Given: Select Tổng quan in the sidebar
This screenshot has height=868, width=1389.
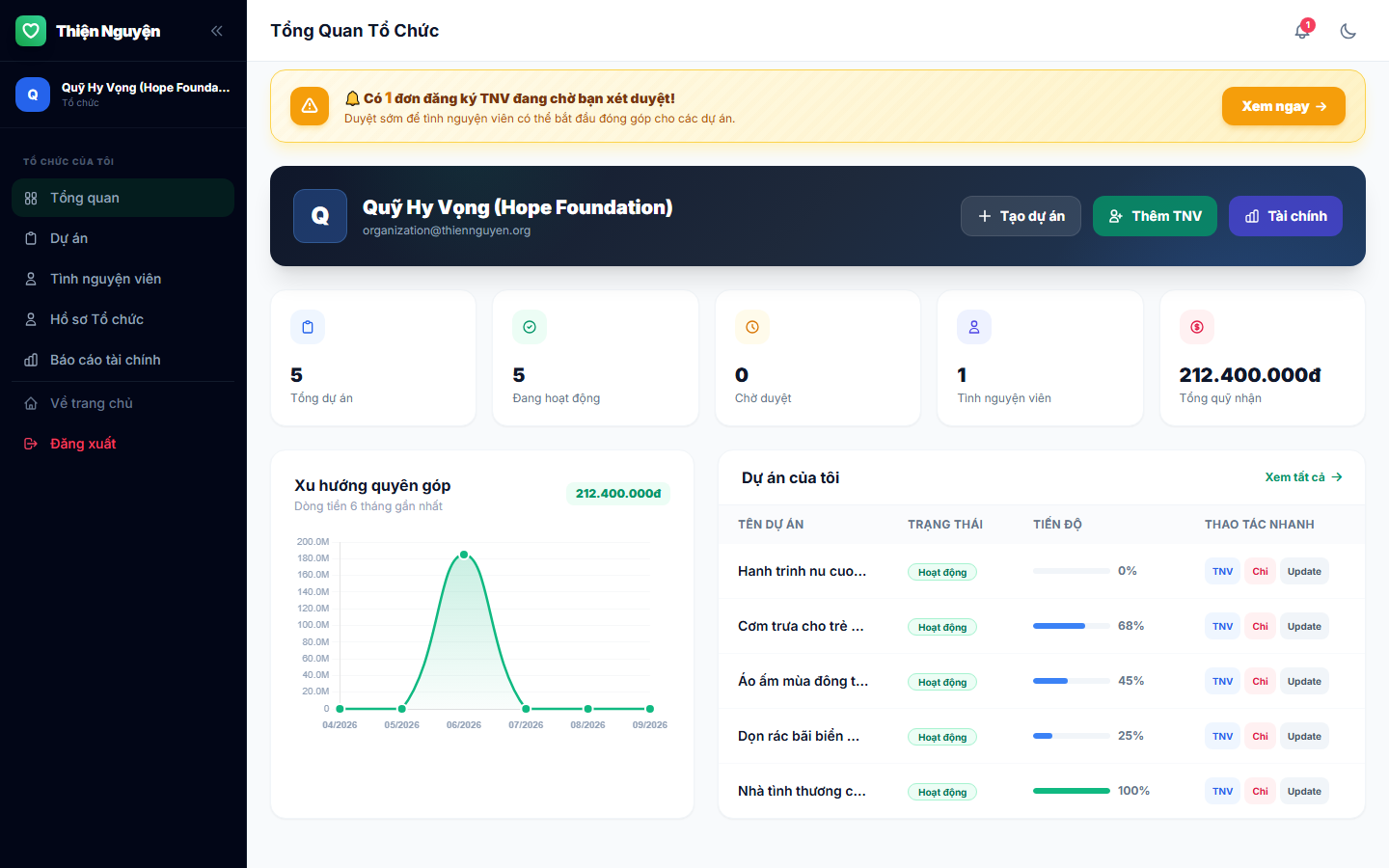Looking at the screenshot, I should (123, 198).
